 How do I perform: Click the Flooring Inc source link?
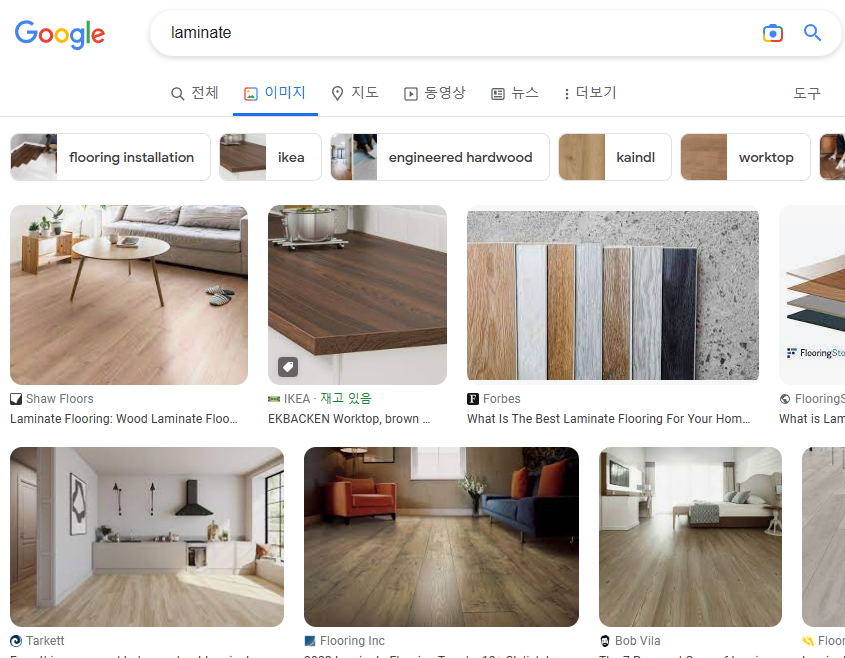pos(352,641)
